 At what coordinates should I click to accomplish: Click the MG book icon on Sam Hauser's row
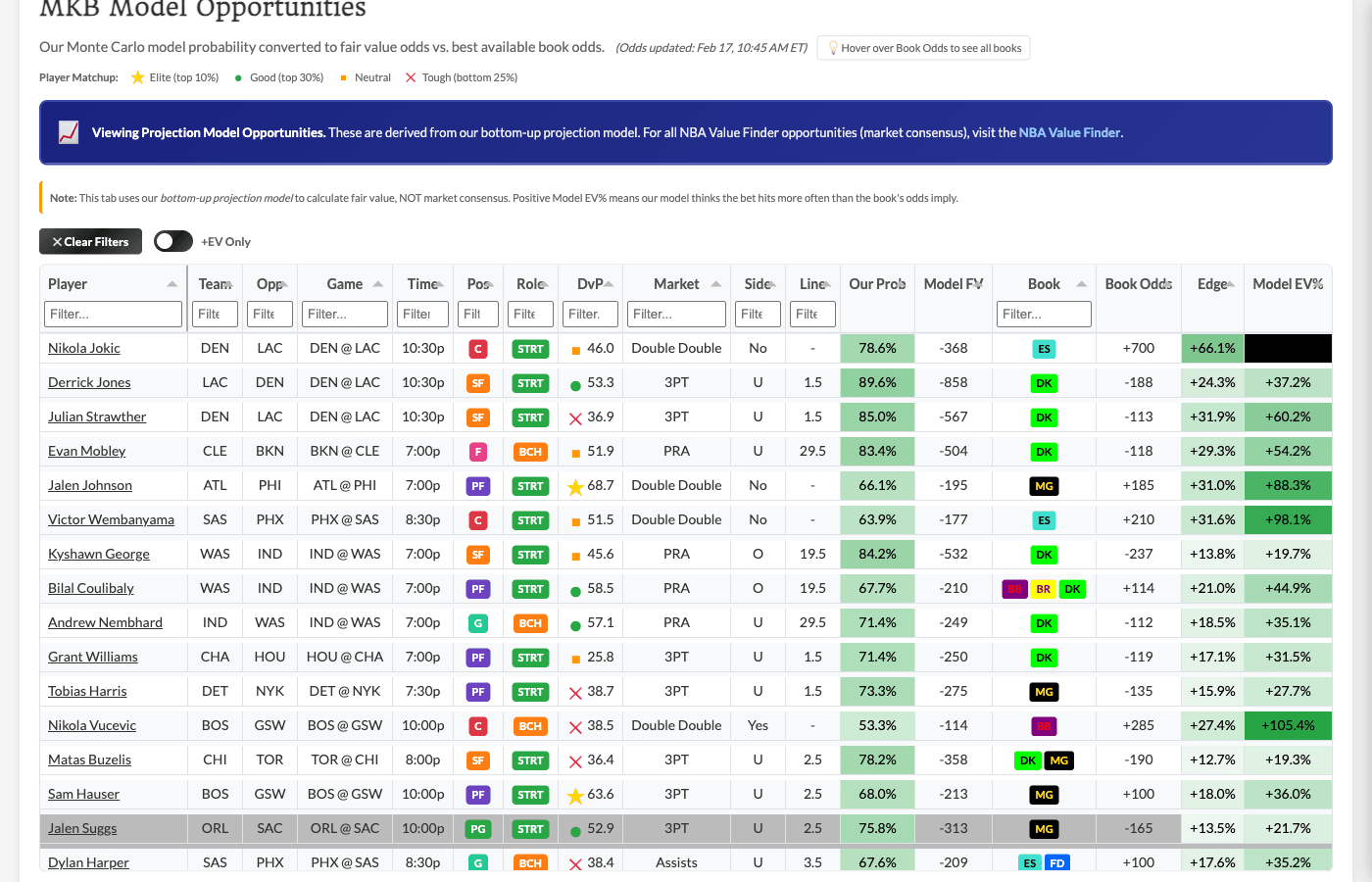(1043, 794)
